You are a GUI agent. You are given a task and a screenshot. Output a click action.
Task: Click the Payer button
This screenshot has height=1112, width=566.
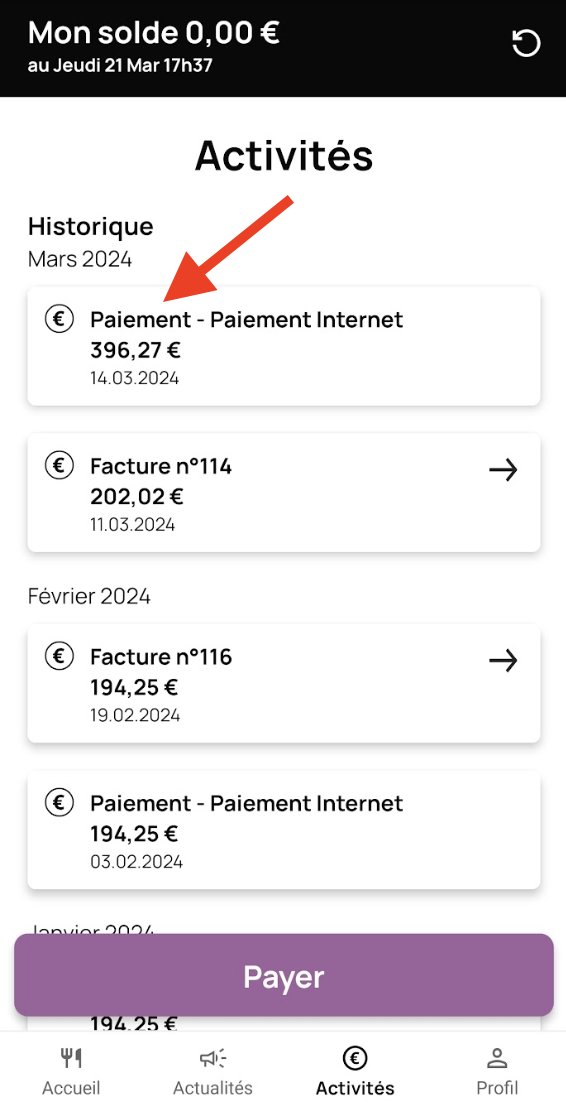pyautogui.click(x=284, y=975)
